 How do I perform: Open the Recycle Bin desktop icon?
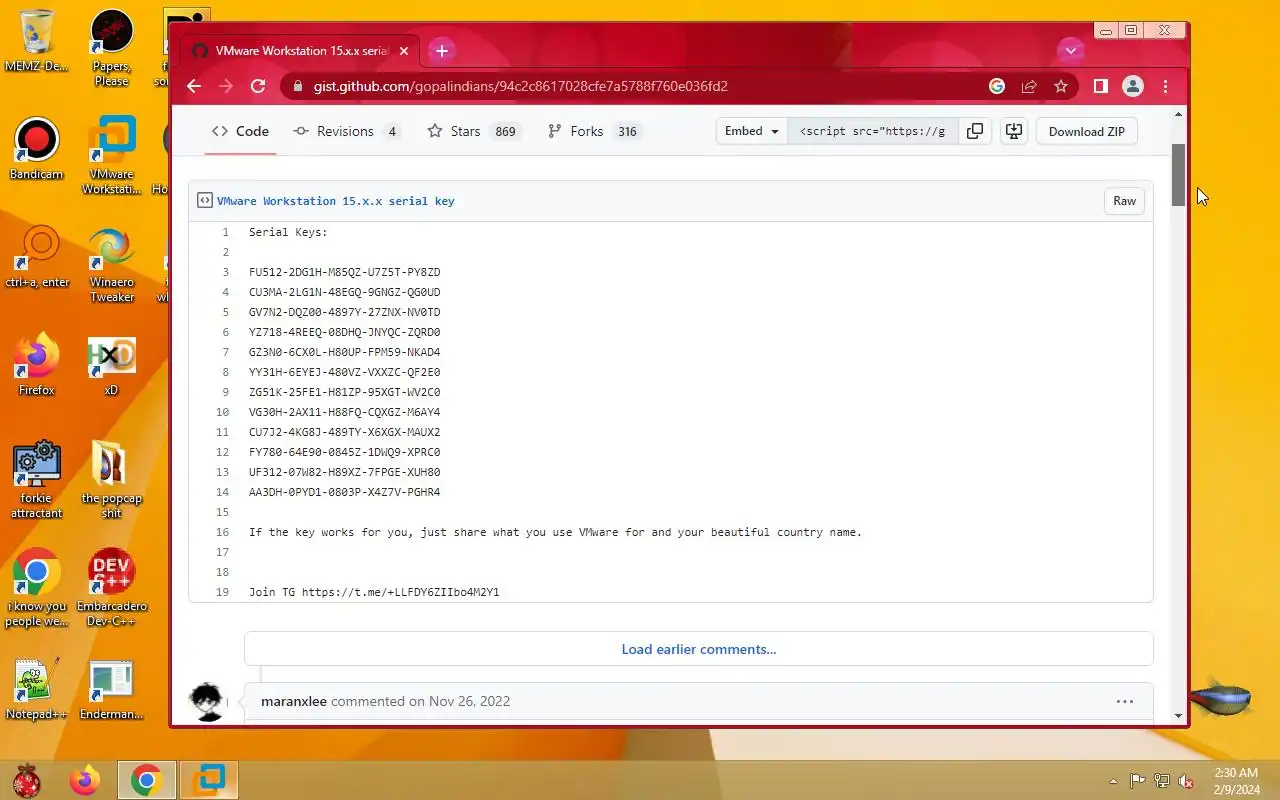[36, 41]
